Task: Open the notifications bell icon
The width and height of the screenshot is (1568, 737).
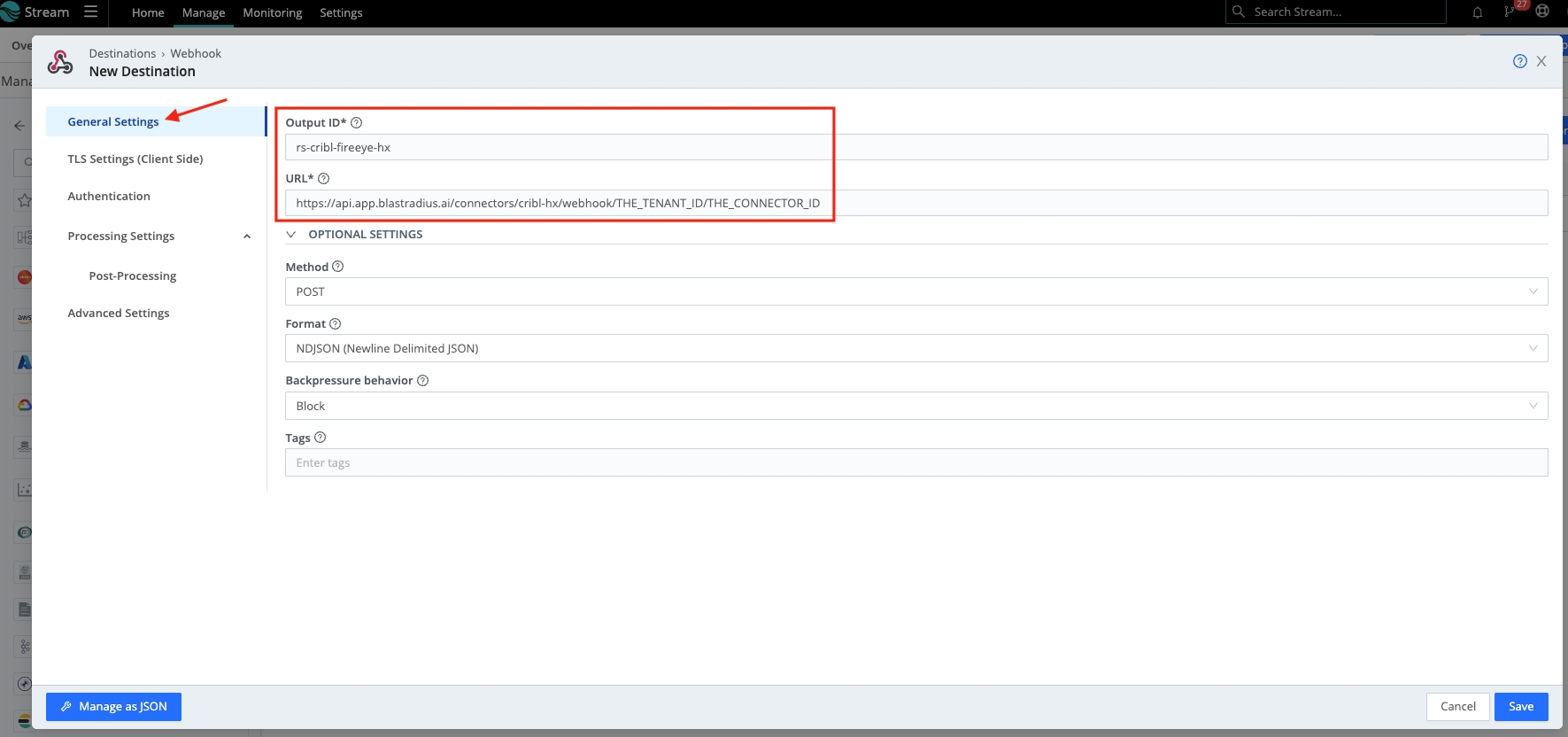Action: [x=1478, y=12]
